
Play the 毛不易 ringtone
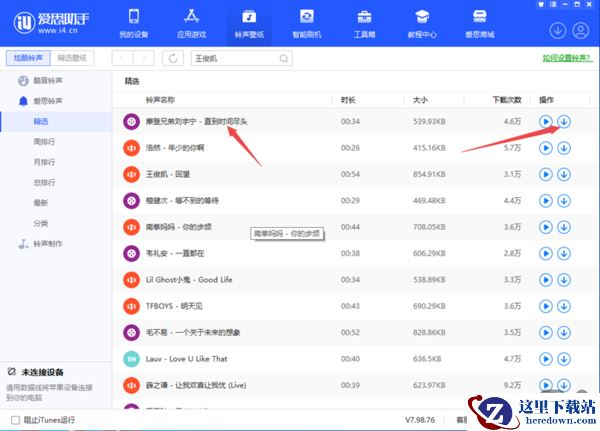point(546,333)
